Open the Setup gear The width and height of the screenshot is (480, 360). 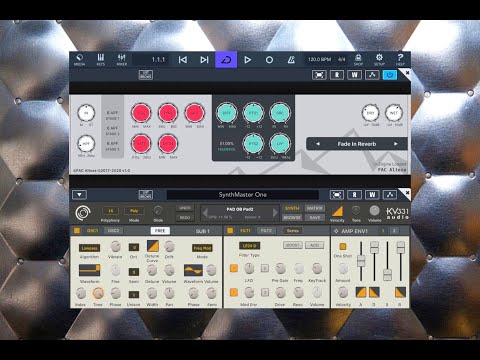379,60
